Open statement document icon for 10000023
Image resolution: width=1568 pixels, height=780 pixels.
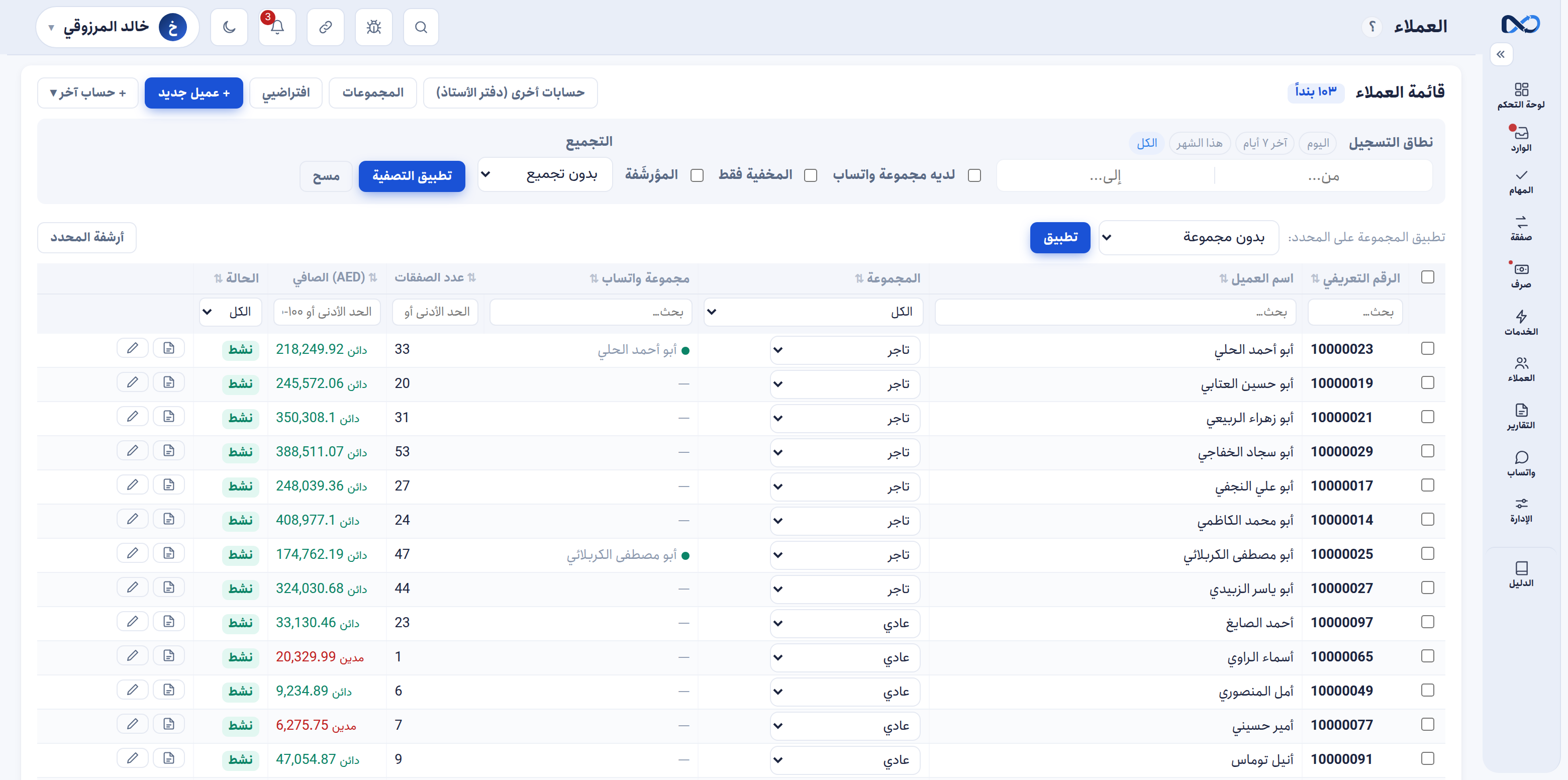tap(168, 348)
